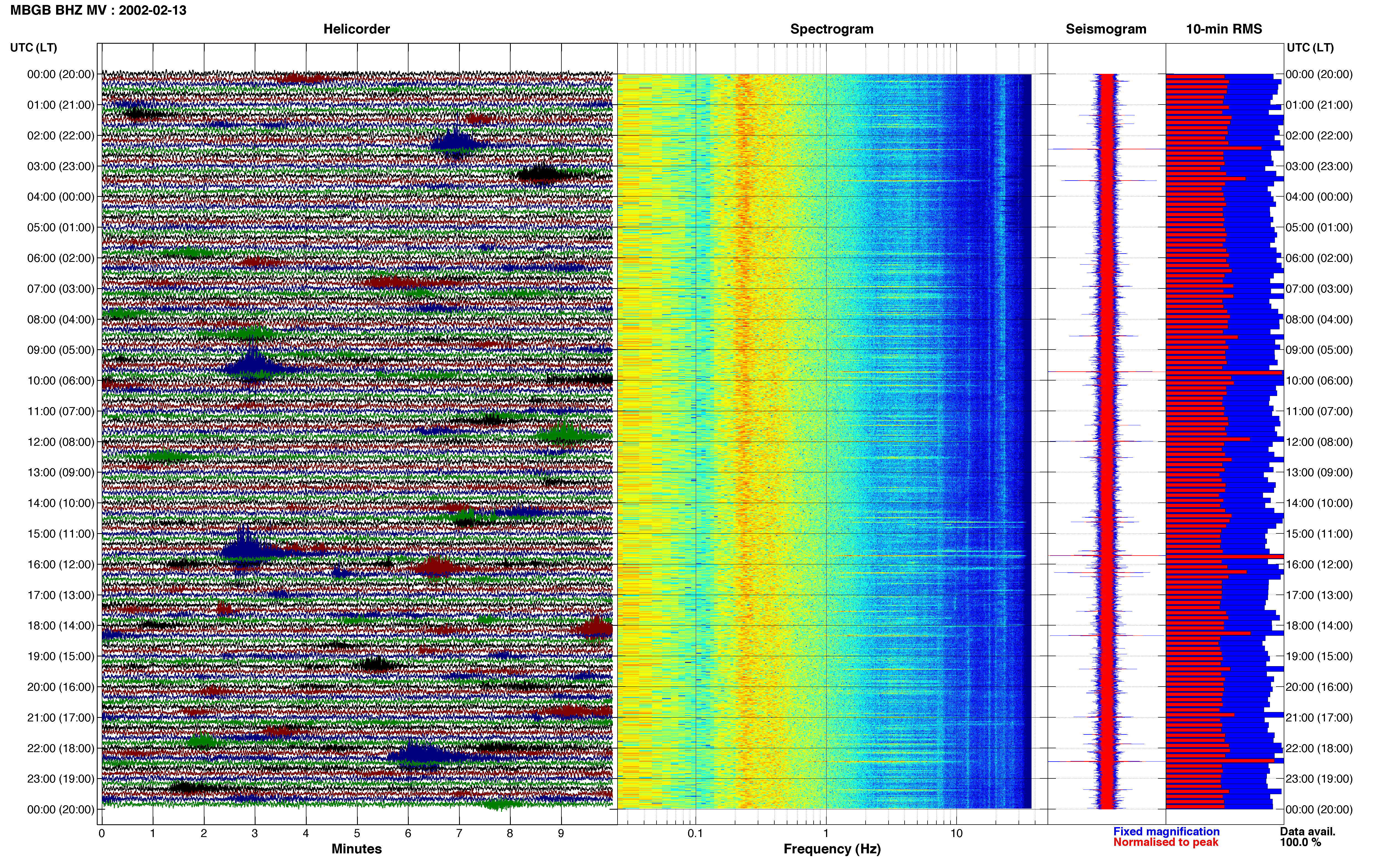This screenshot has height=868, width=1388.
Task: Click '15:00 (11:00)' label beside the RMS panel
Action: (x=1319, y=534)
